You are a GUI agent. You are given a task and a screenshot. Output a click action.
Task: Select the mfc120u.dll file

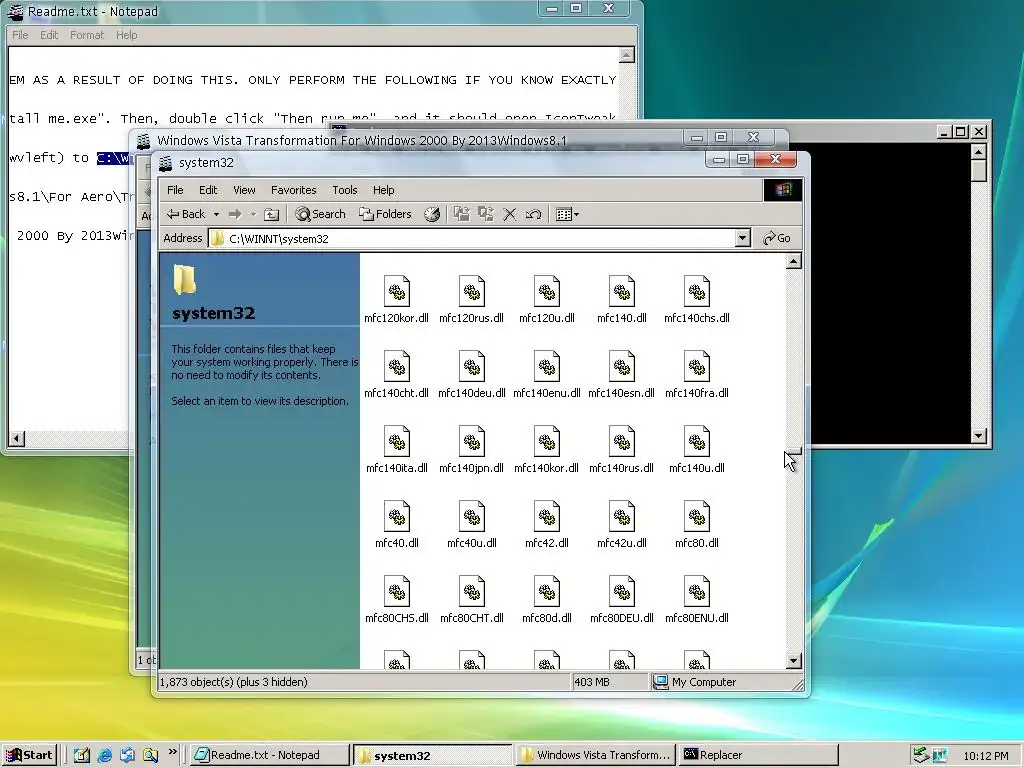point(547,299)
